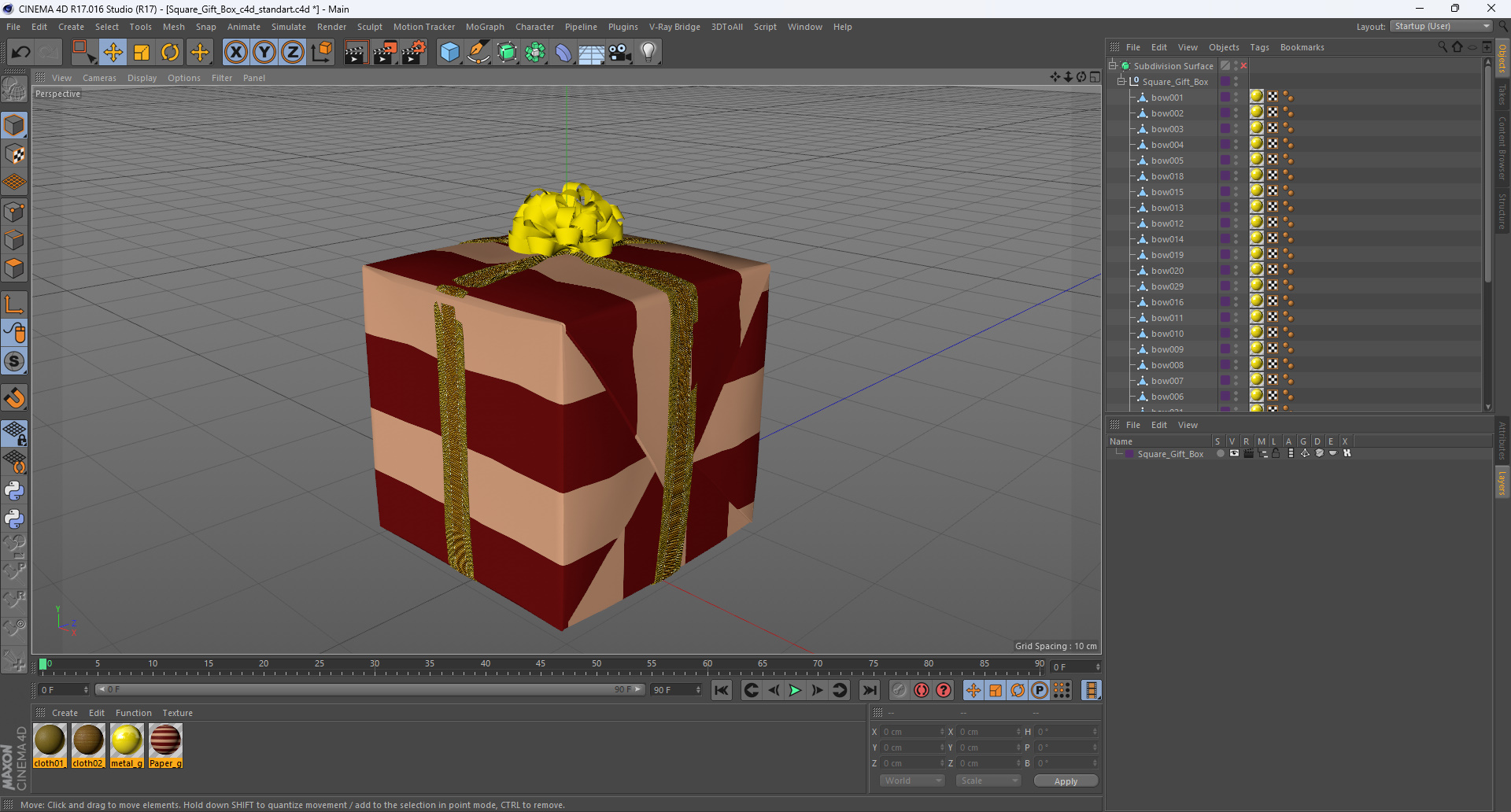
Task: Open the Cameras viewport menu
Action: pos(99,78)
